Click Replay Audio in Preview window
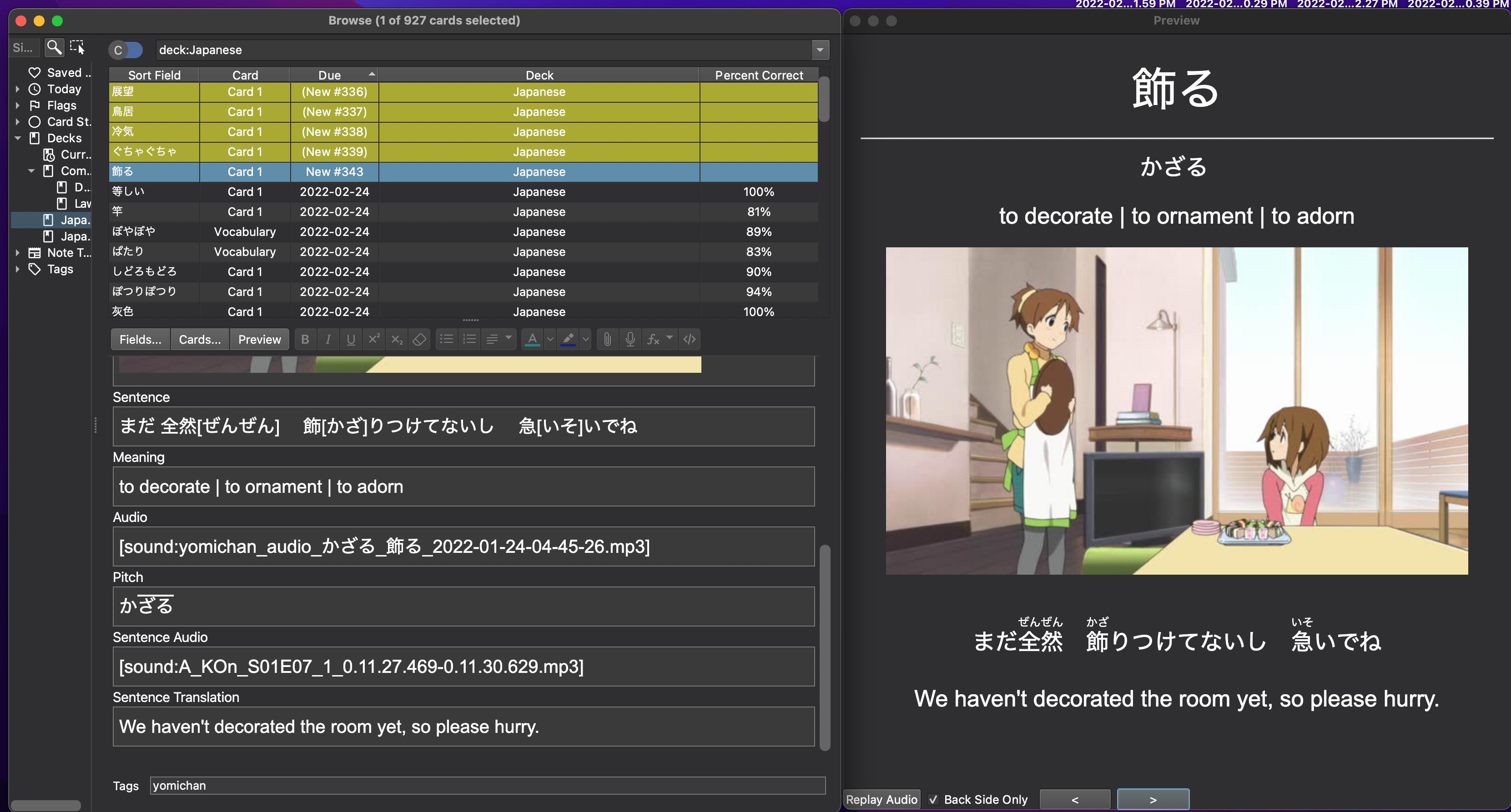 (881, 799)
